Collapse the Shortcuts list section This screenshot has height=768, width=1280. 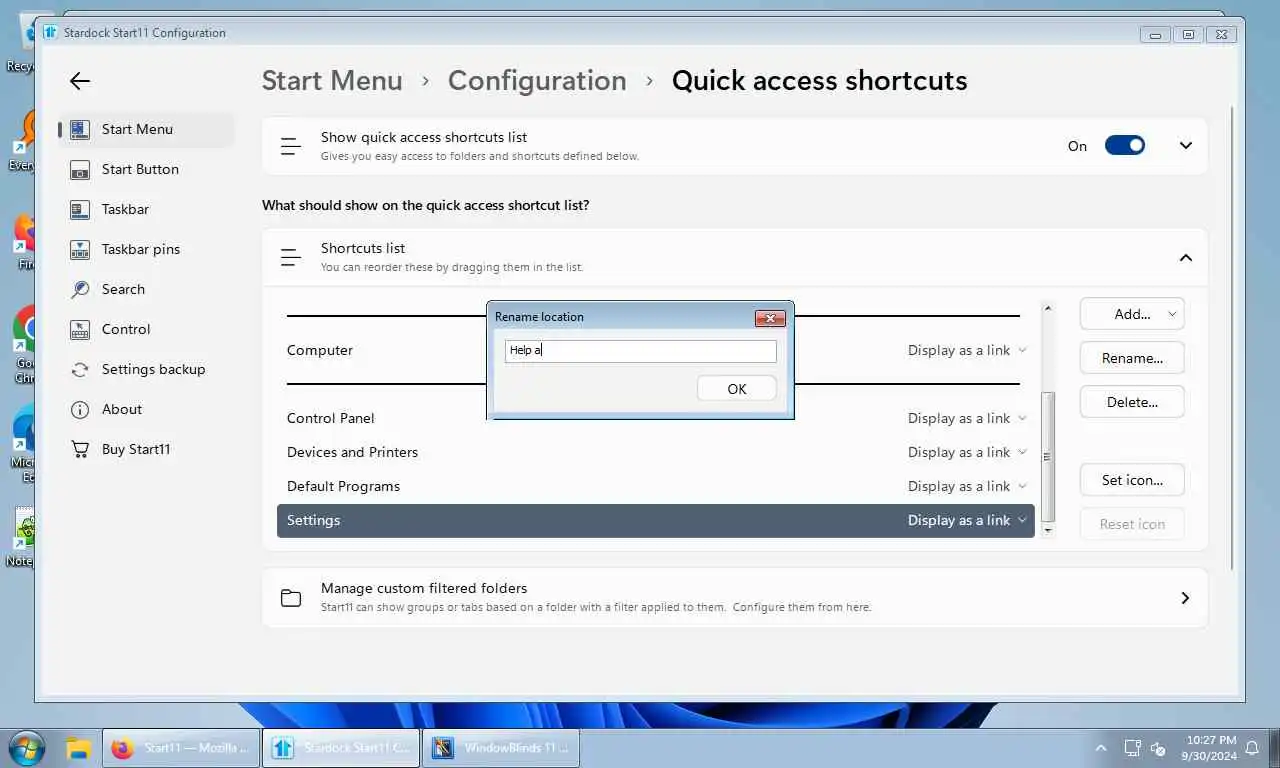1185,258
